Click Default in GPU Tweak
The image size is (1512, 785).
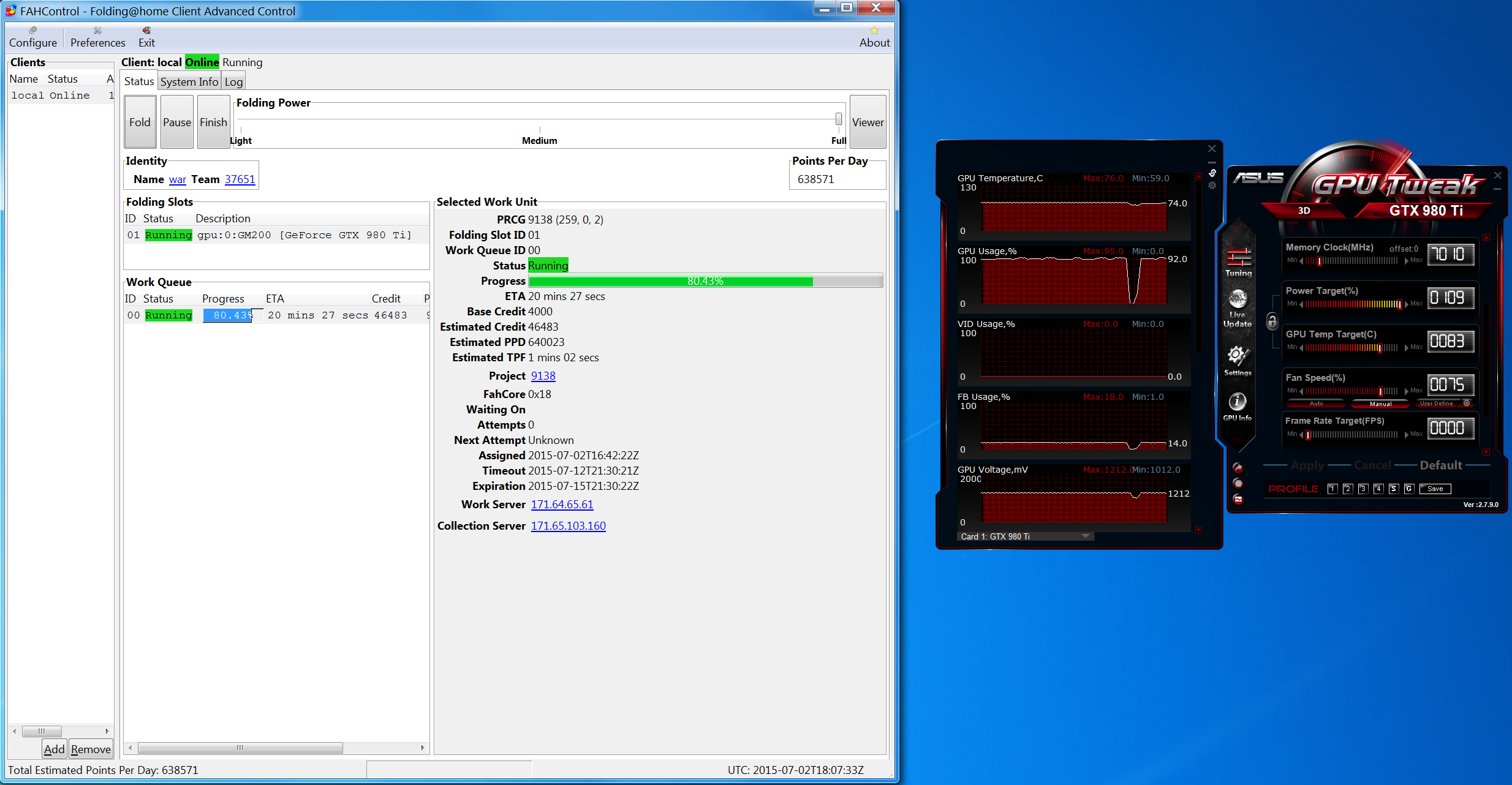[x=1441, y=465]
